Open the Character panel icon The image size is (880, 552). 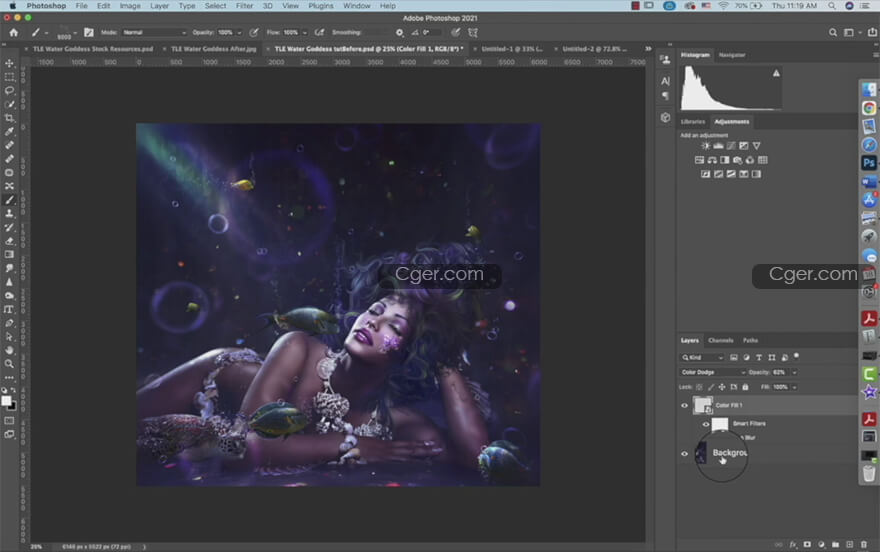coord(665,81)
